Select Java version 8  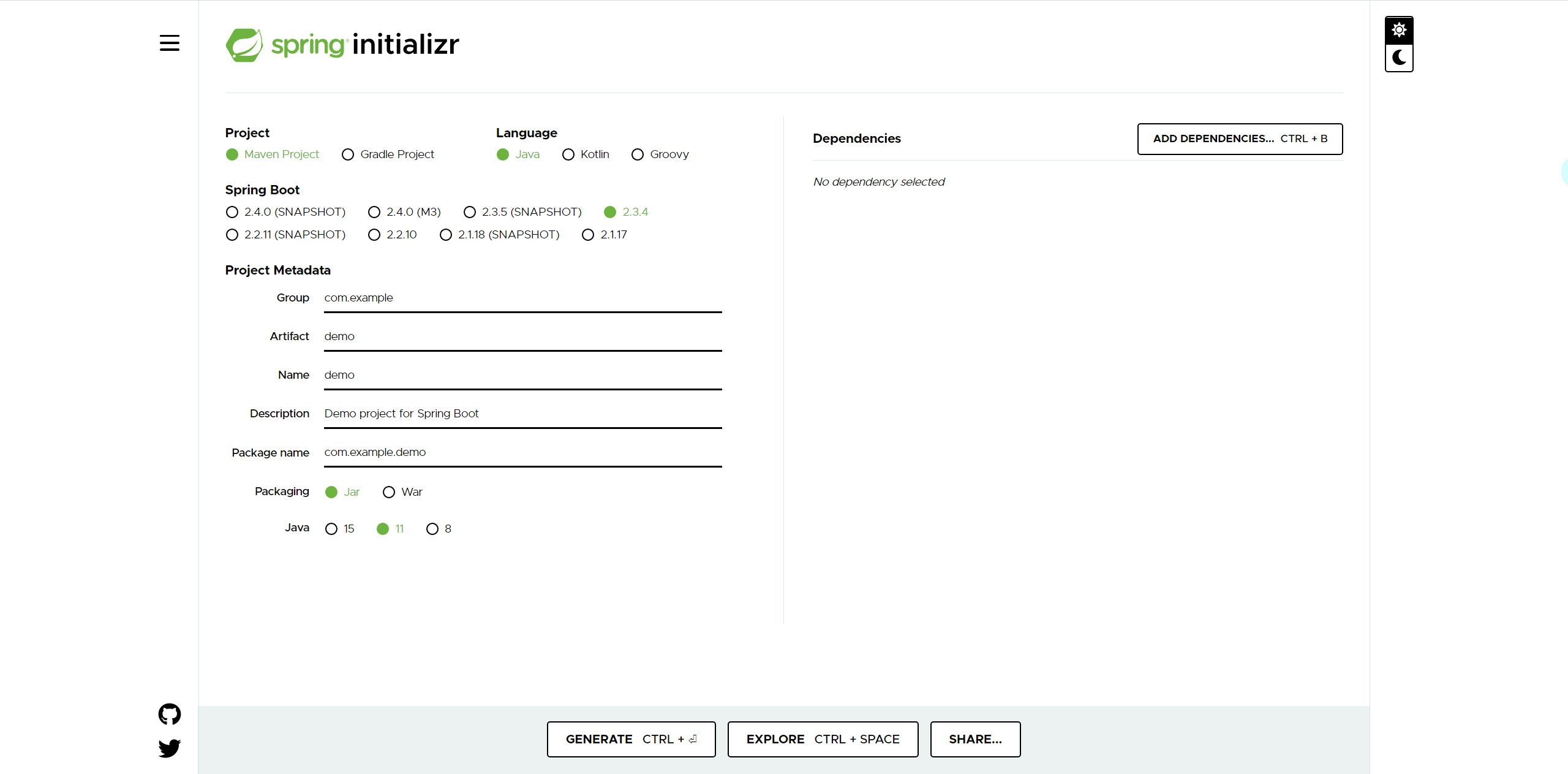432,529
